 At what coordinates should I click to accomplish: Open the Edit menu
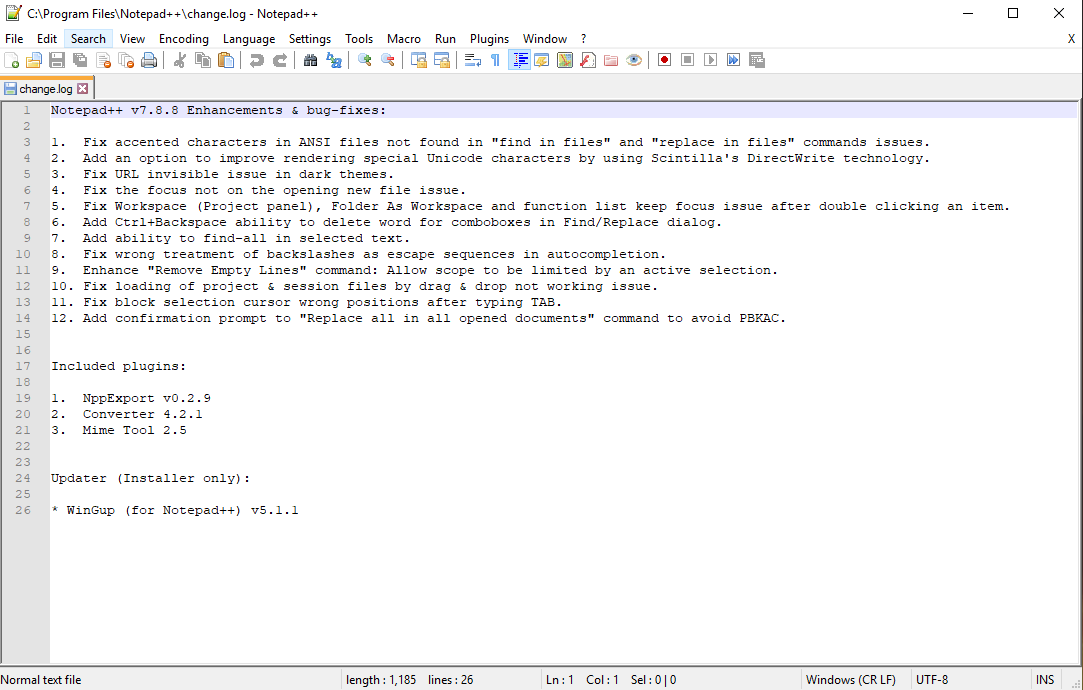[47, 39]
